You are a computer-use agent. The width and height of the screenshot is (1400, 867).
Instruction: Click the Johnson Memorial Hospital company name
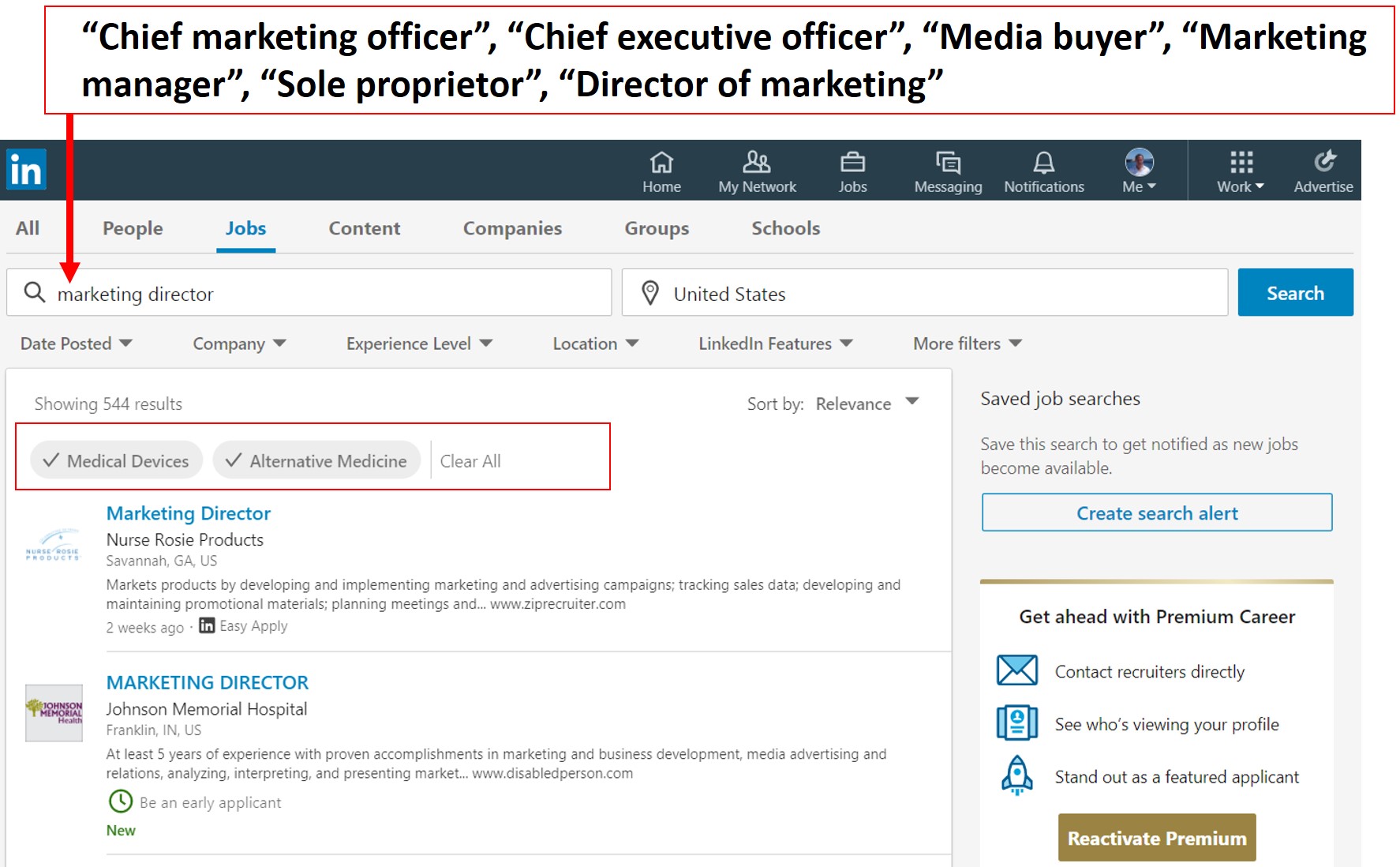[207, 708]
